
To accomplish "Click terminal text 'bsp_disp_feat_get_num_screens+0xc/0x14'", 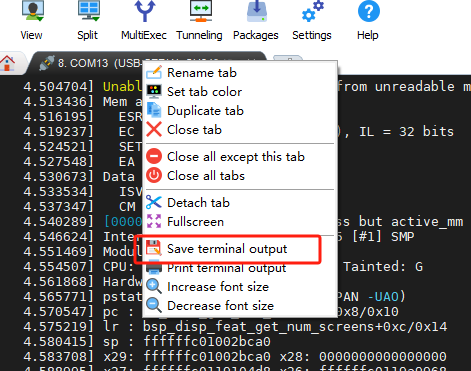I will 295,327.
